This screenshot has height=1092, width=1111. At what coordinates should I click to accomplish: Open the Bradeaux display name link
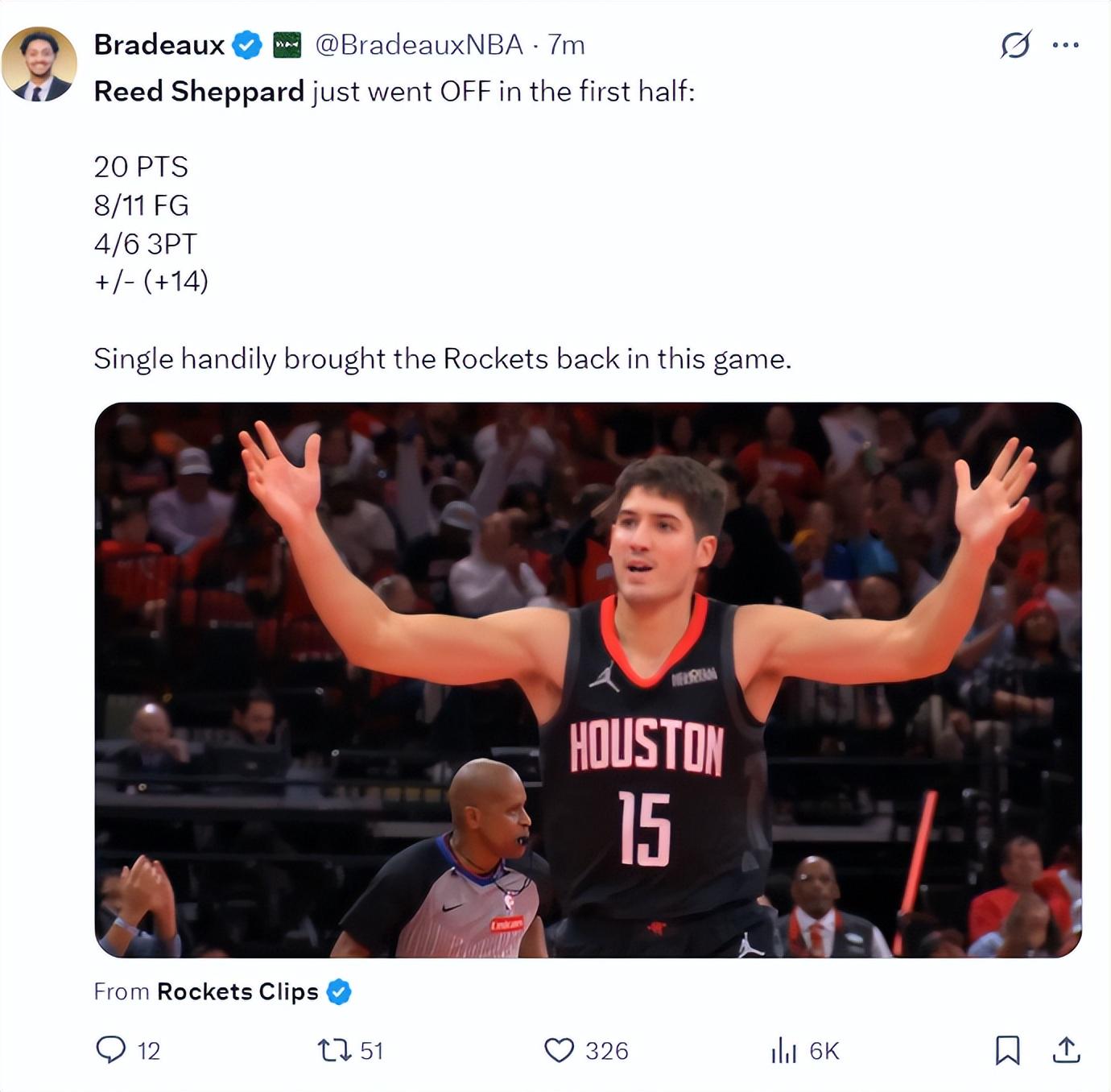tap(159, 44)
